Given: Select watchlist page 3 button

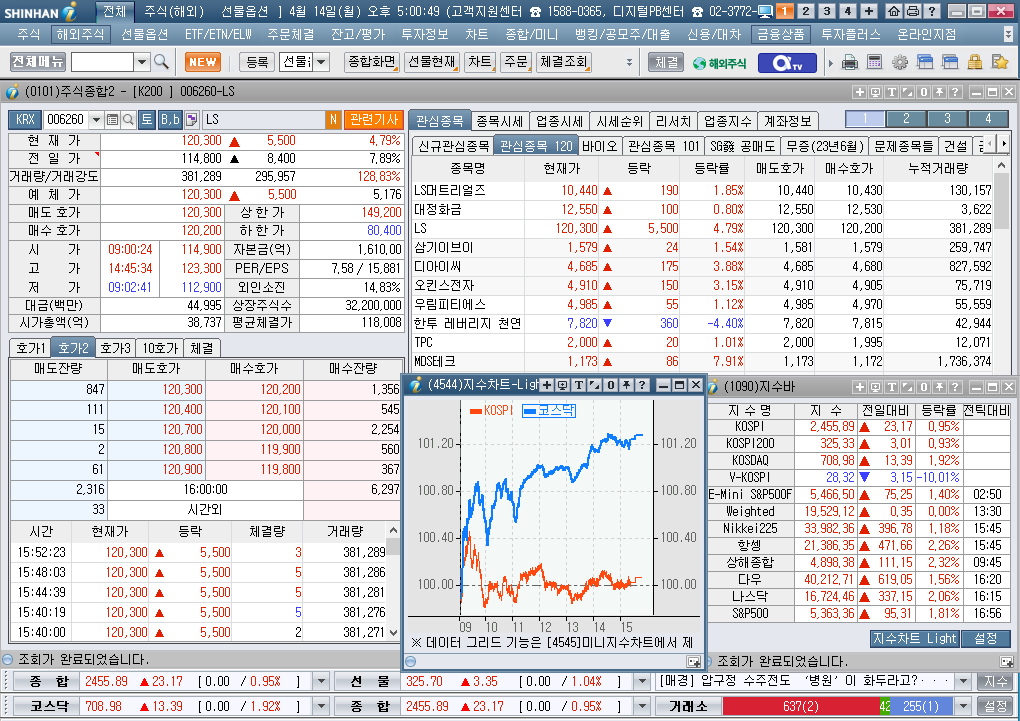Looking at the screenshot, I should 947,119.
